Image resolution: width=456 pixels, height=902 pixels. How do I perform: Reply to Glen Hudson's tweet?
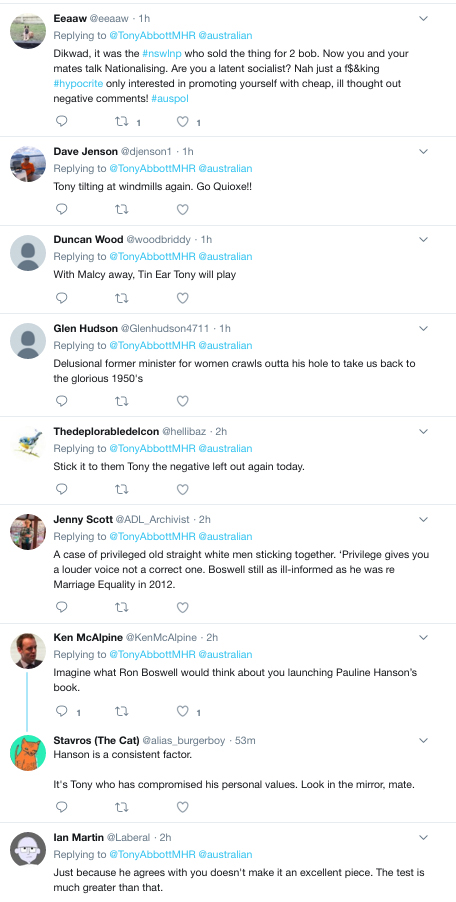[x=62, y=400]
